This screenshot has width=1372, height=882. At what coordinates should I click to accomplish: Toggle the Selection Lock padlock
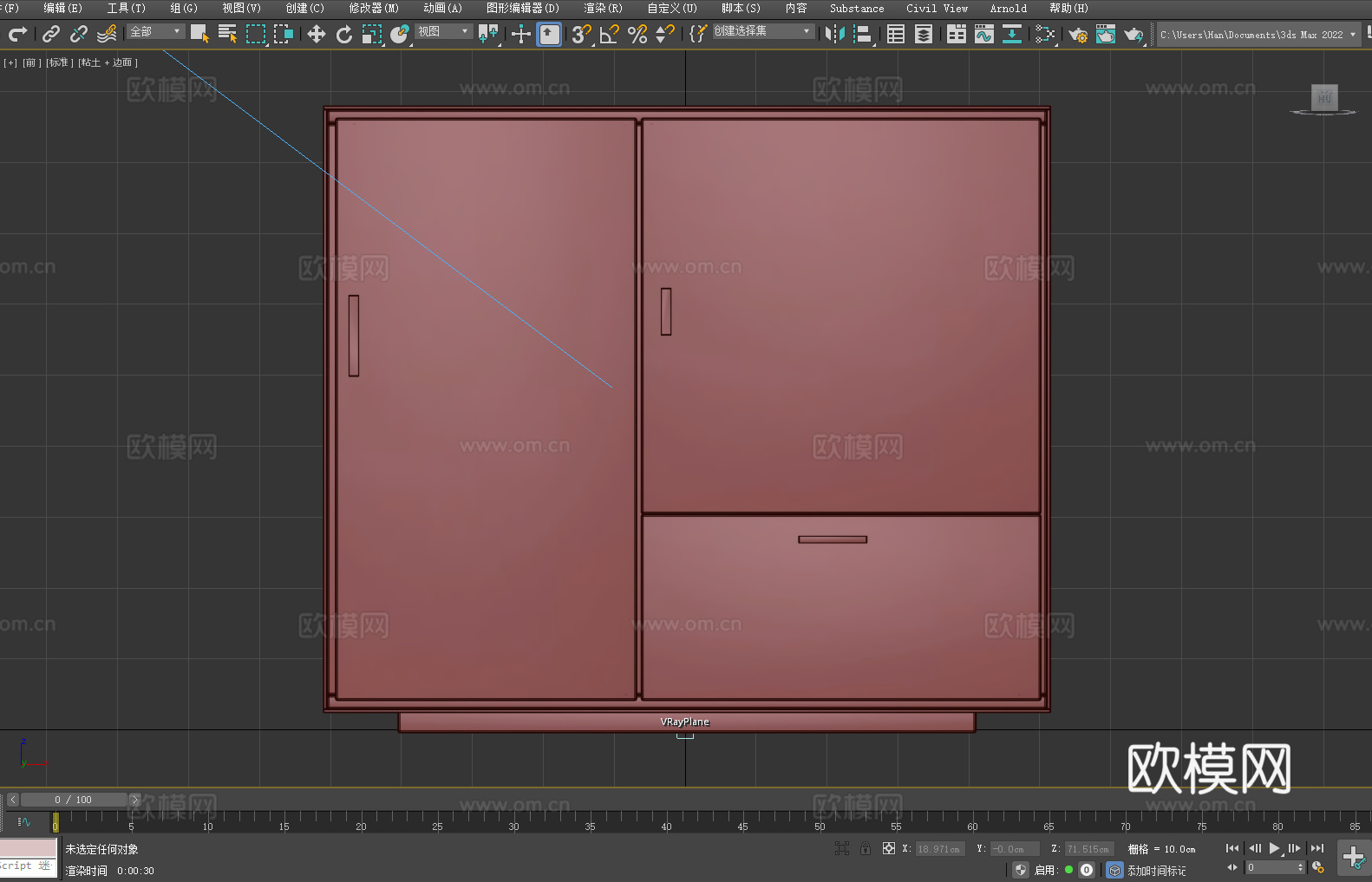(x=866, y=848)
